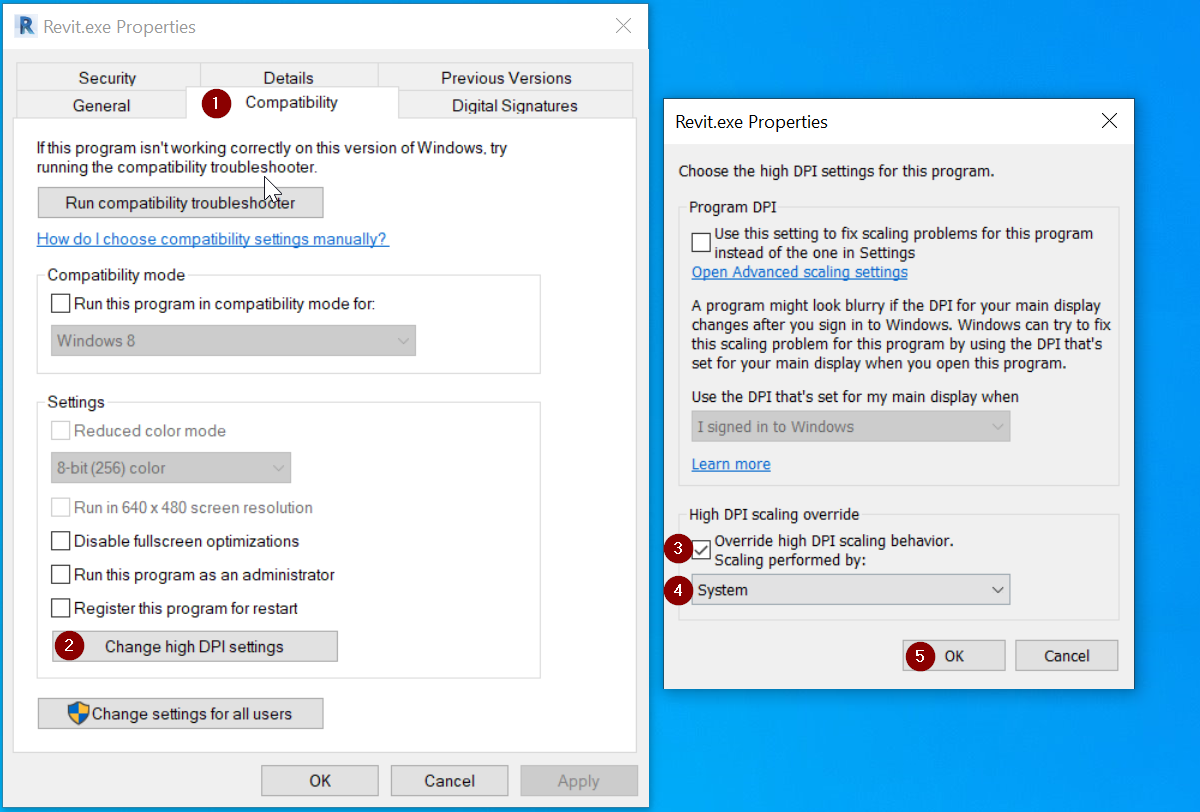The width and height of the screenshot is (1200, 812).
Task: Click Change settings for all users
Action: [180, 714]
